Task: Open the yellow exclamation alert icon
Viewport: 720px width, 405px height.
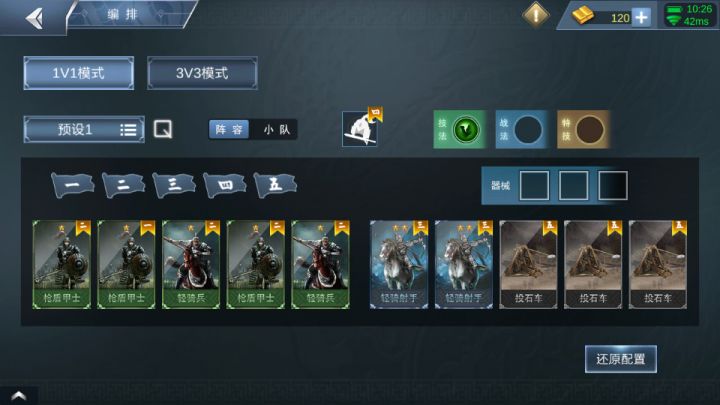Action: [535, 15]
